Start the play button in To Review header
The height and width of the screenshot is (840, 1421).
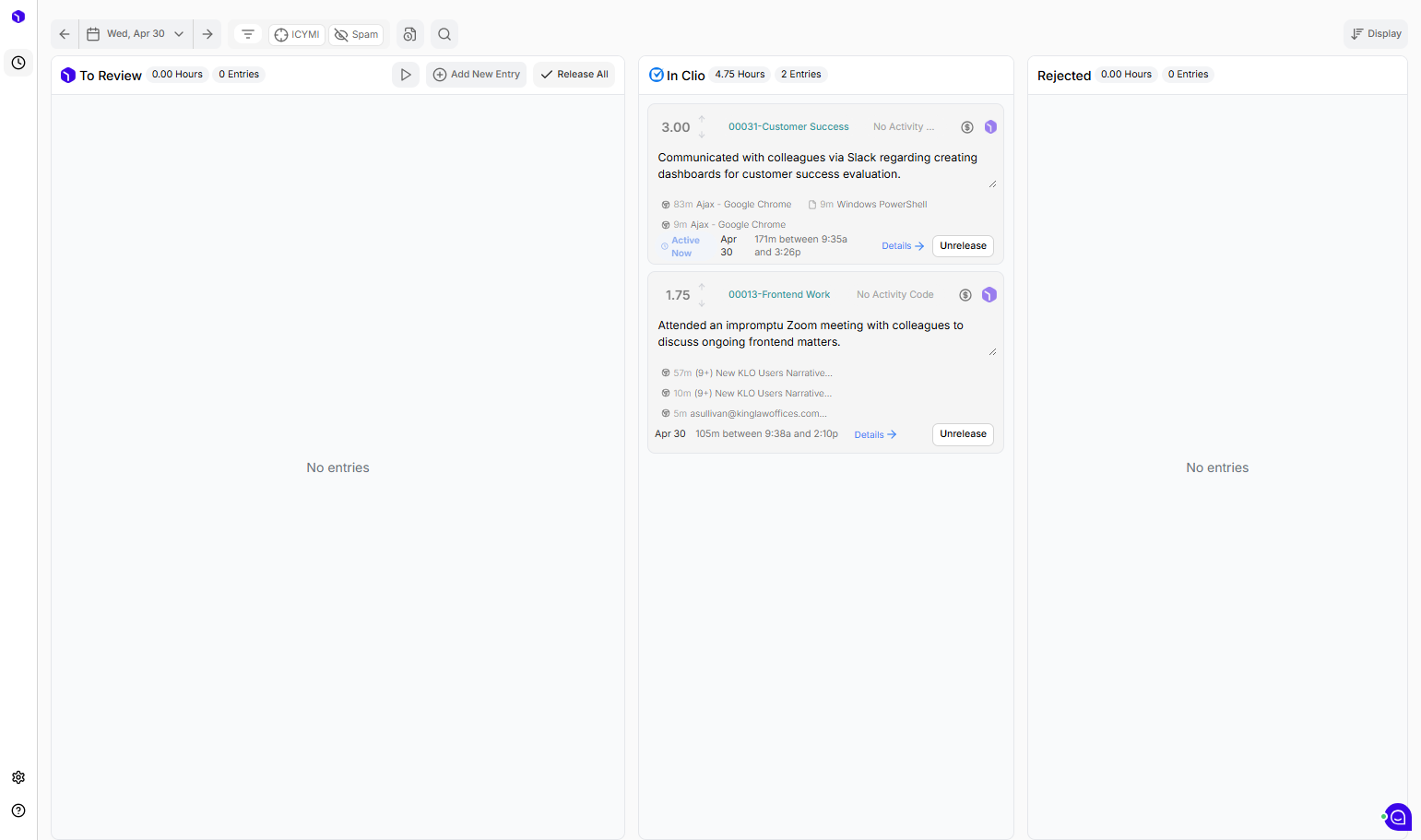tap(406, 75)
